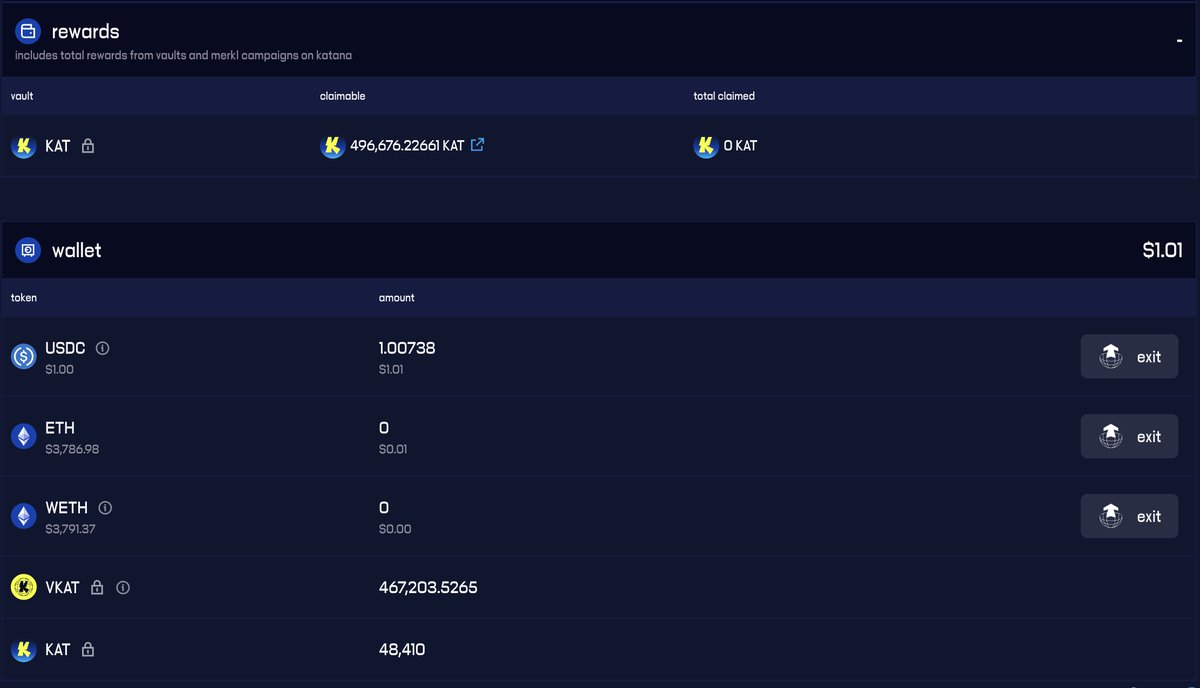The height and width of the screenshot is (688, 1200).
Task: Exit the ETH position
Action: (x=1129, y=437)
